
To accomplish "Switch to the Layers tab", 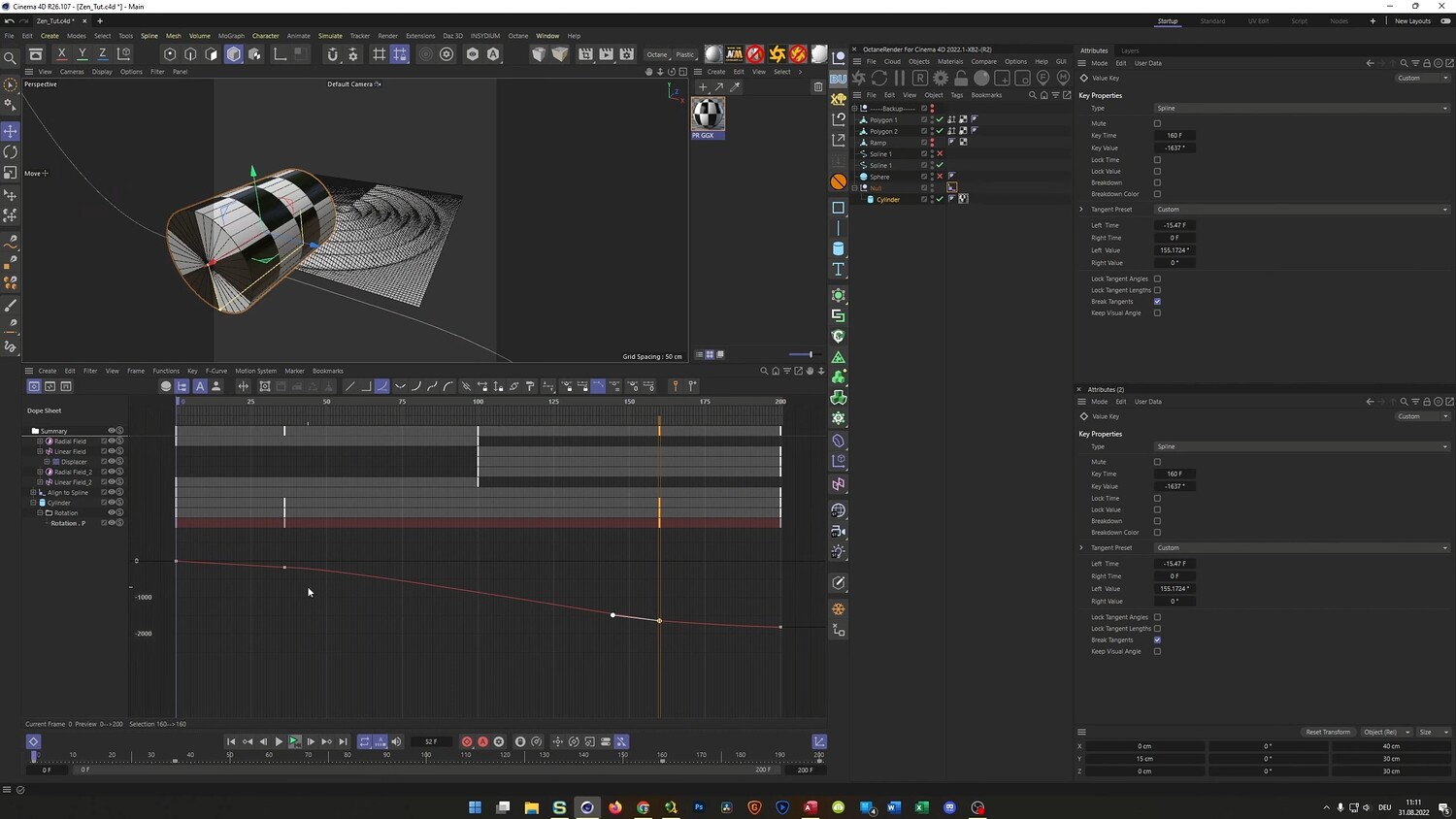I will [x=1130, y=50].
